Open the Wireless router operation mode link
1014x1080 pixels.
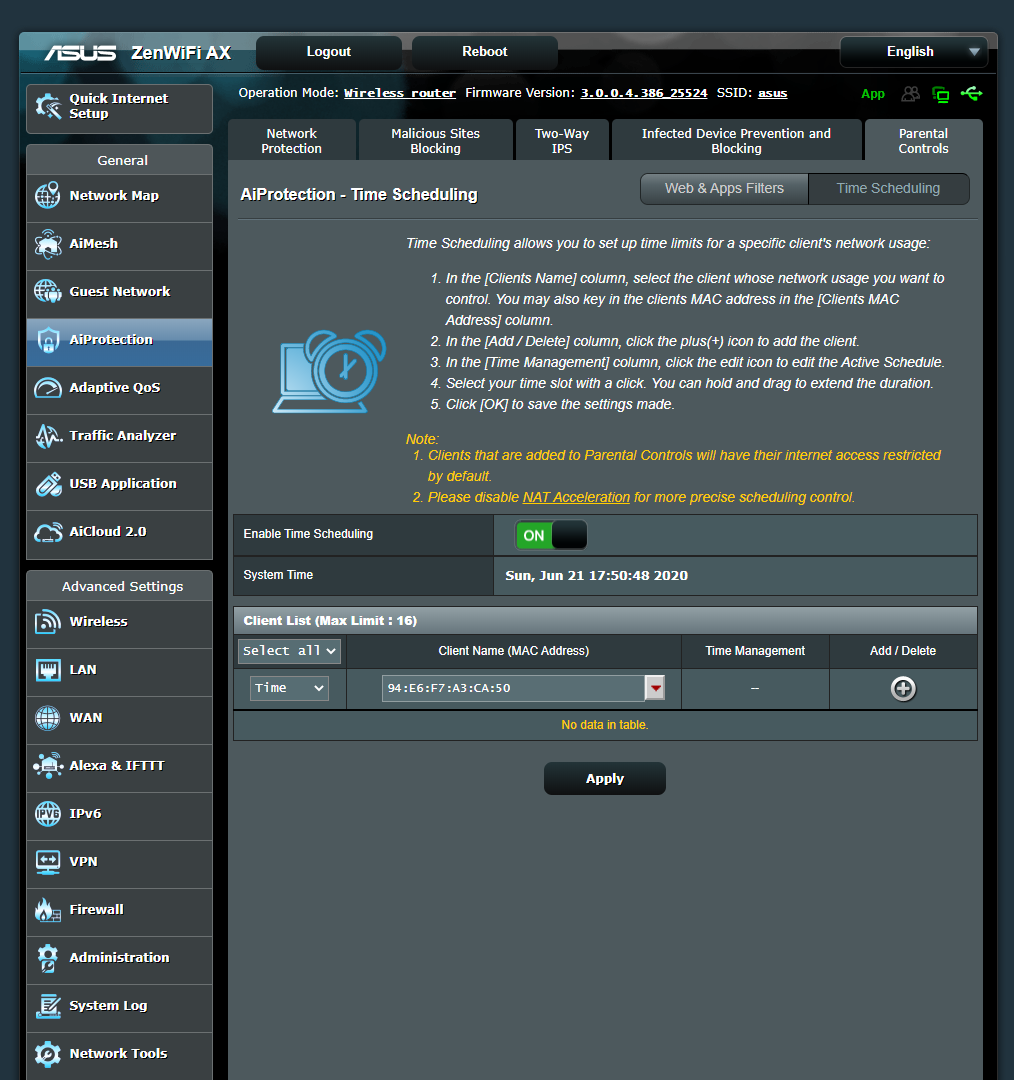tap(400, 93)
